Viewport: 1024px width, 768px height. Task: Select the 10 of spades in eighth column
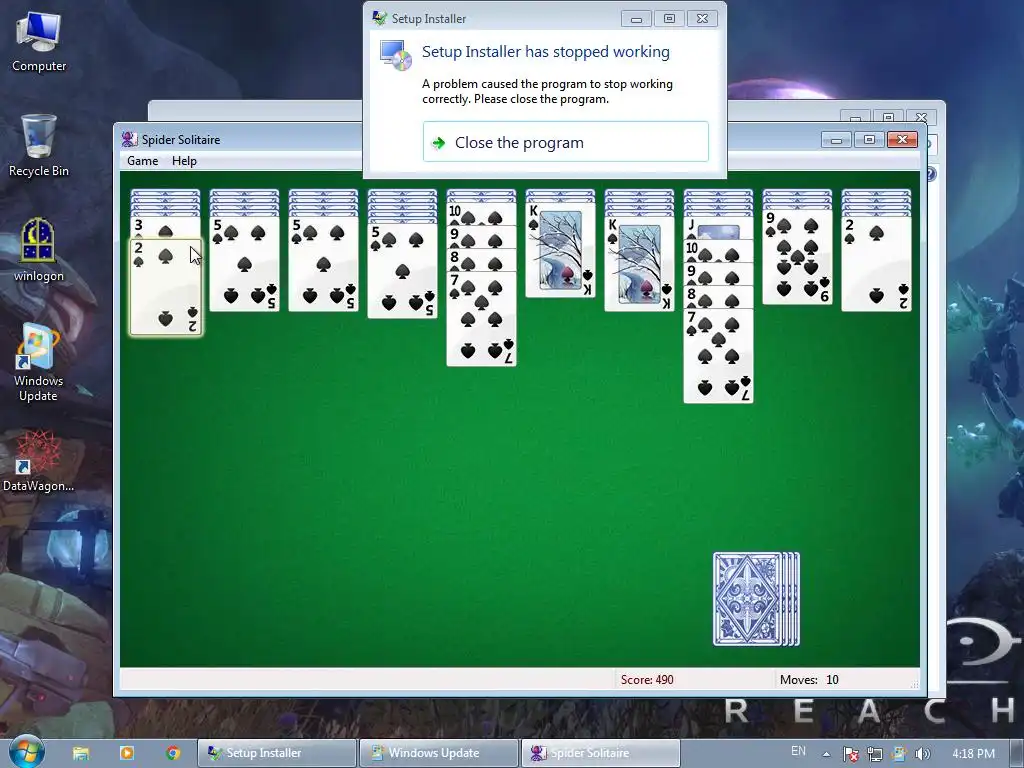coord(718,251)
